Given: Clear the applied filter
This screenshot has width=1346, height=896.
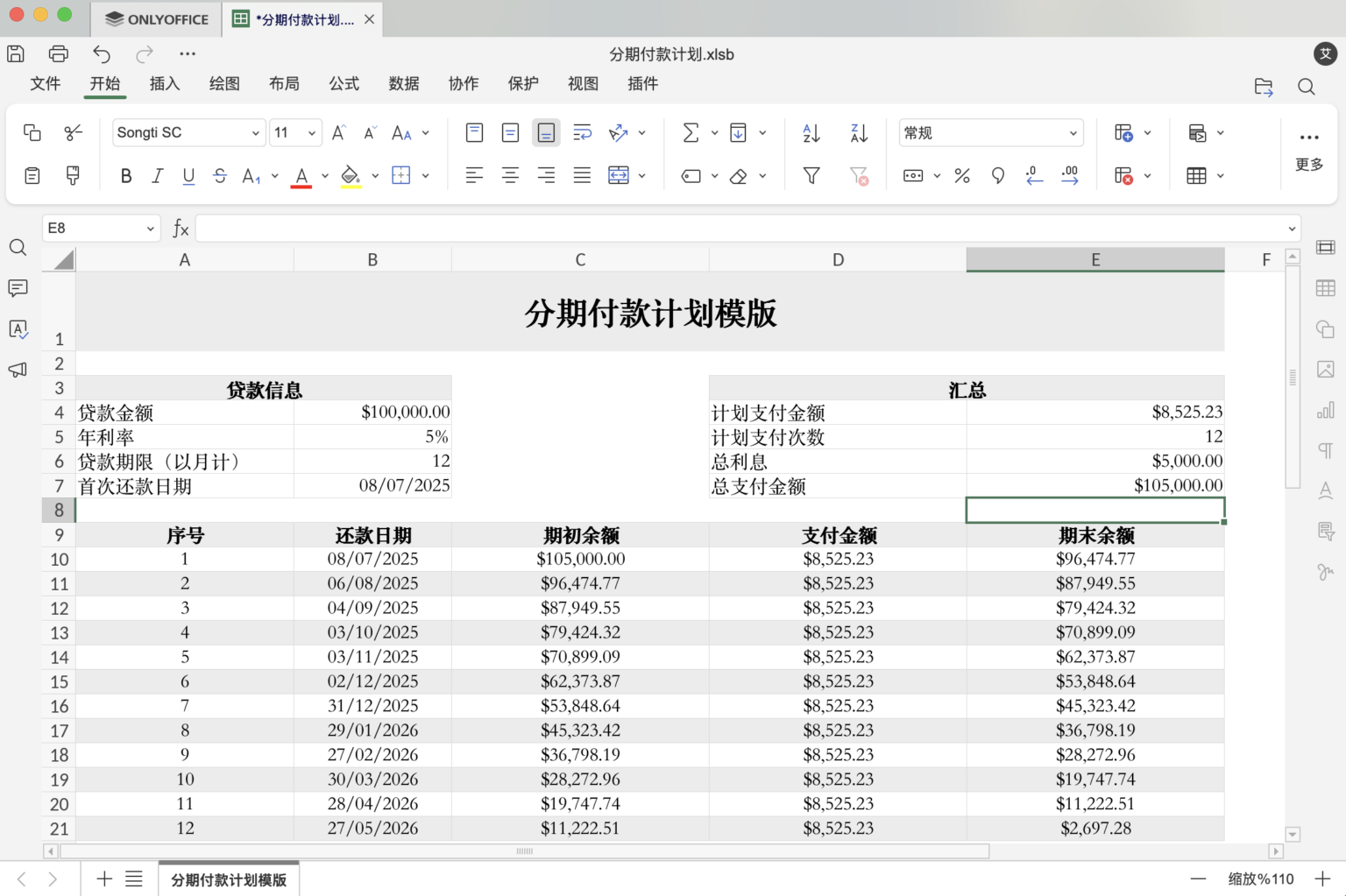Looking at the screenshot, I should (x=860, y=175).
